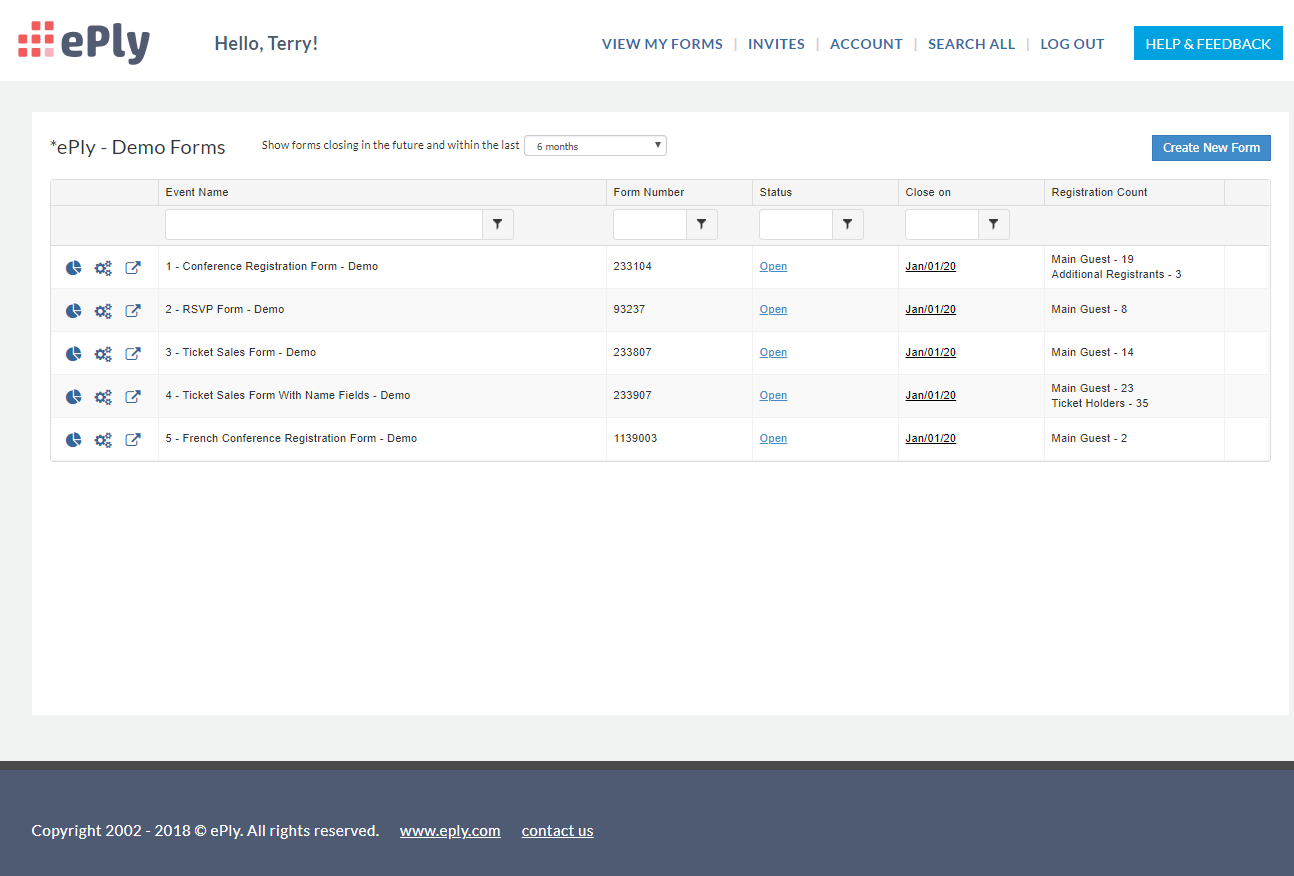Open external link icon for RSVP Form

tap(133, 311)
